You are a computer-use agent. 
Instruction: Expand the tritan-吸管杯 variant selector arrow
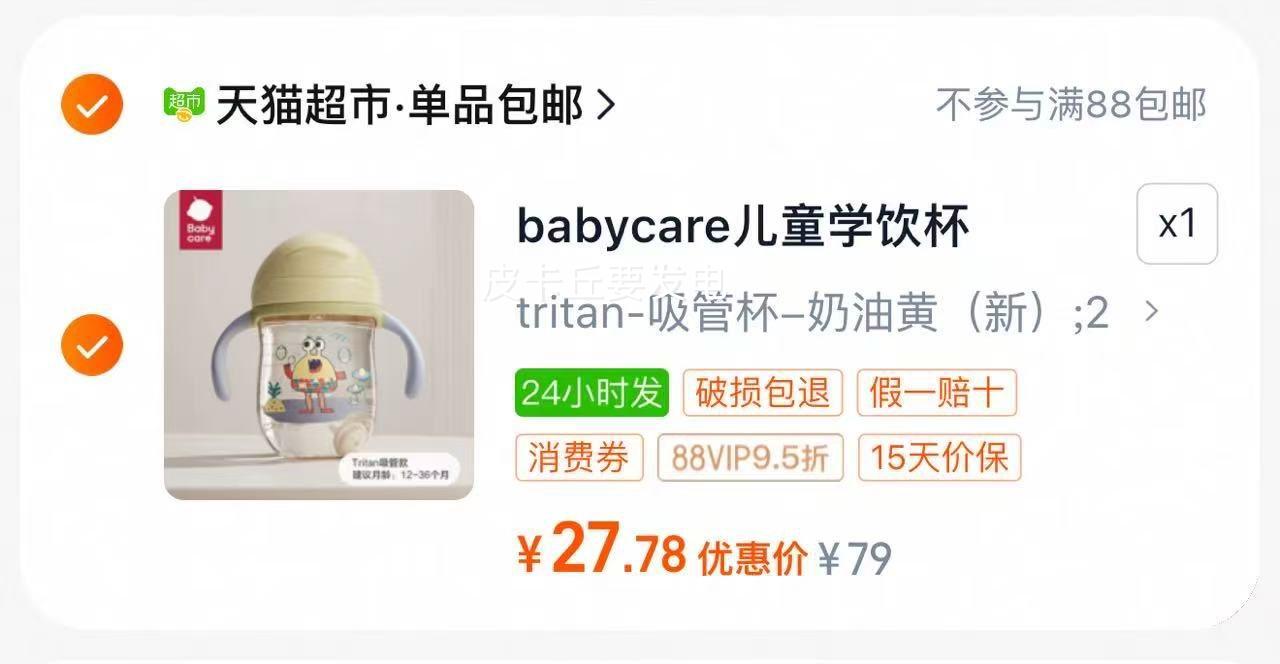pos(1151,312)
